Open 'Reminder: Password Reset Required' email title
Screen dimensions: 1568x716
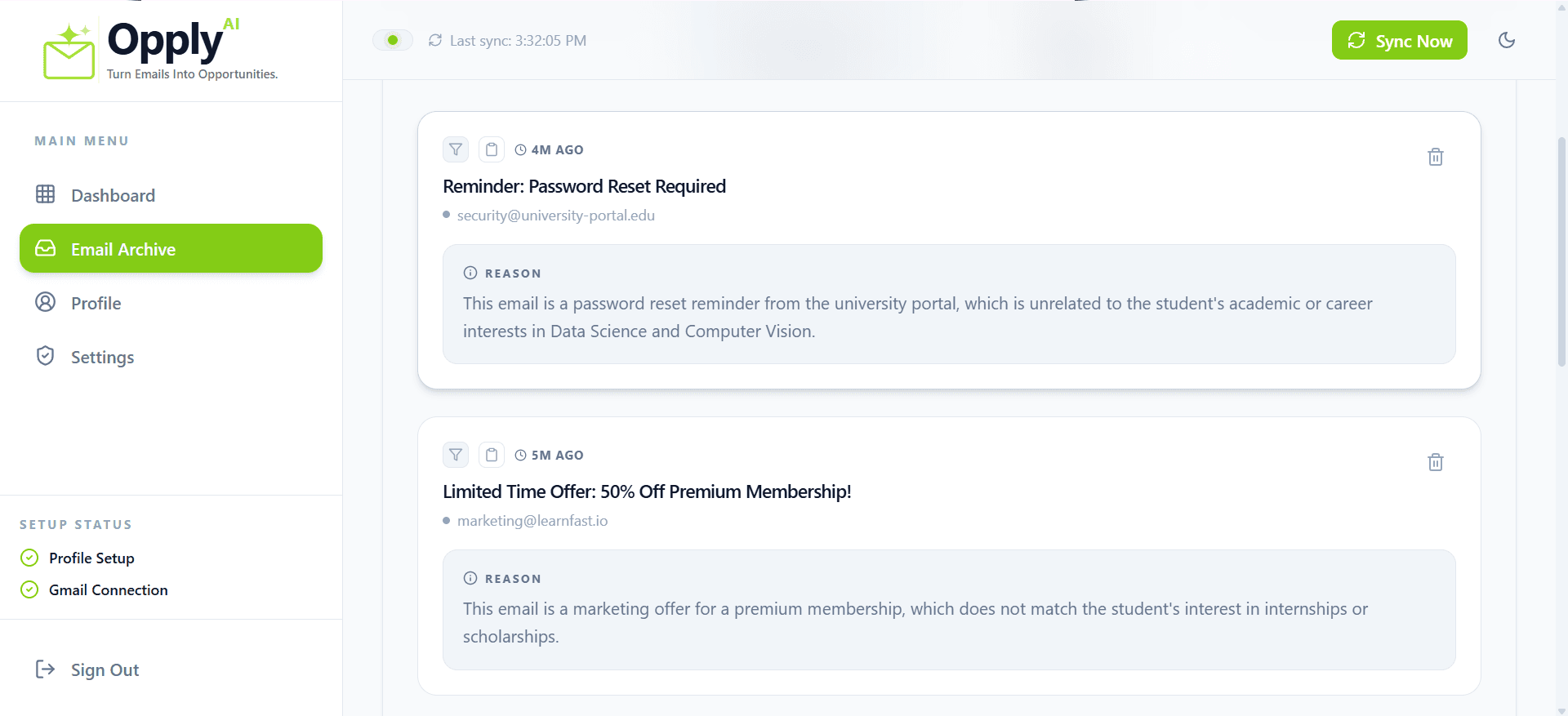click(584, 186)
